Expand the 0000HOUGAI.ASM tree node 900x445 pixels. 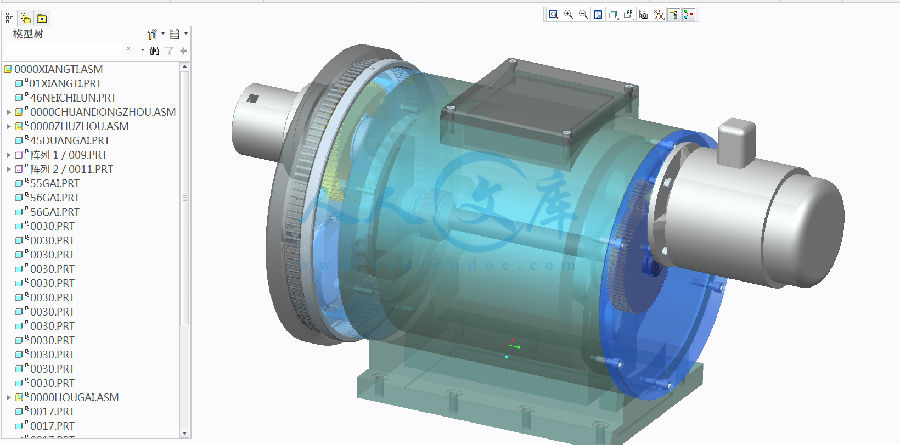click(9, 397)
